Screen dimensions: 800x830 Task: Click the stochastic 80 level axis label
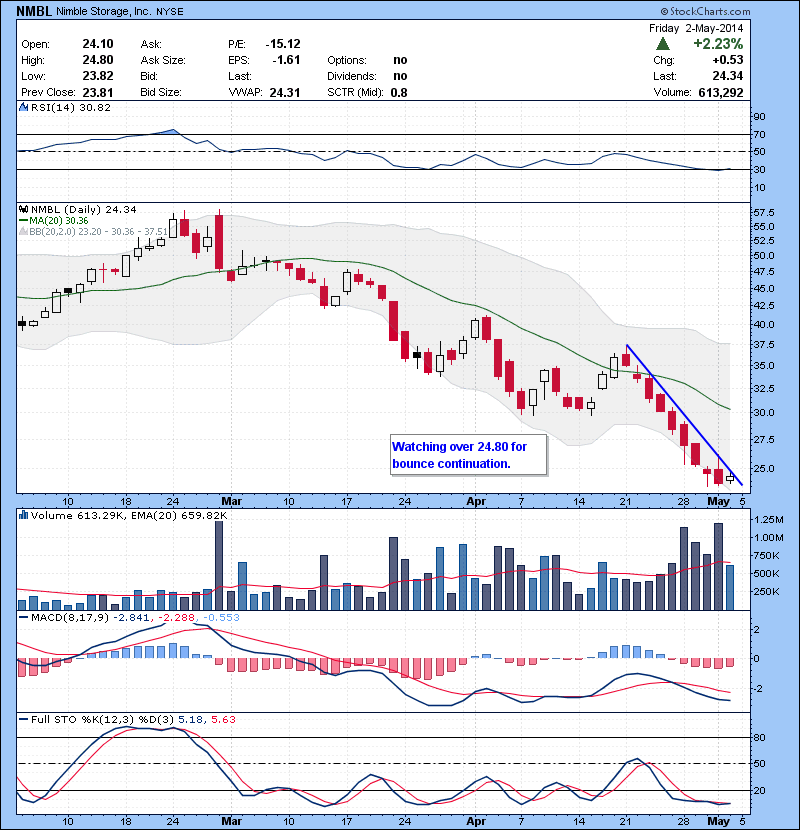[x=760, y=737]
